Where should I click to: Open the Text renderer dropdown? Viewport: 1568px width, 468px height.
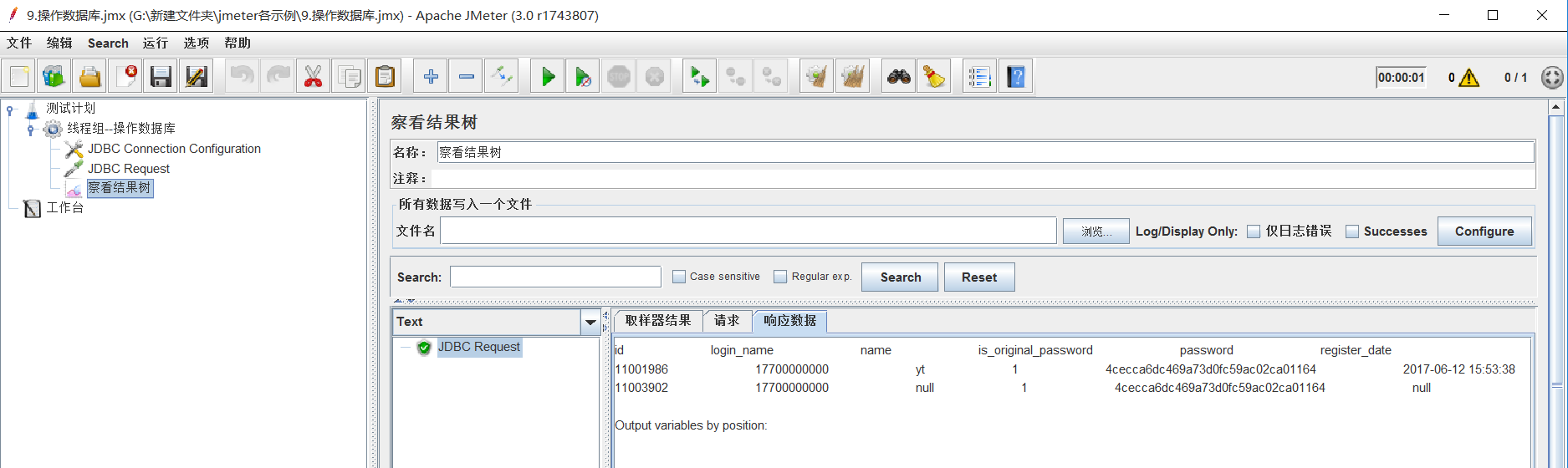(x=590, y=322)
